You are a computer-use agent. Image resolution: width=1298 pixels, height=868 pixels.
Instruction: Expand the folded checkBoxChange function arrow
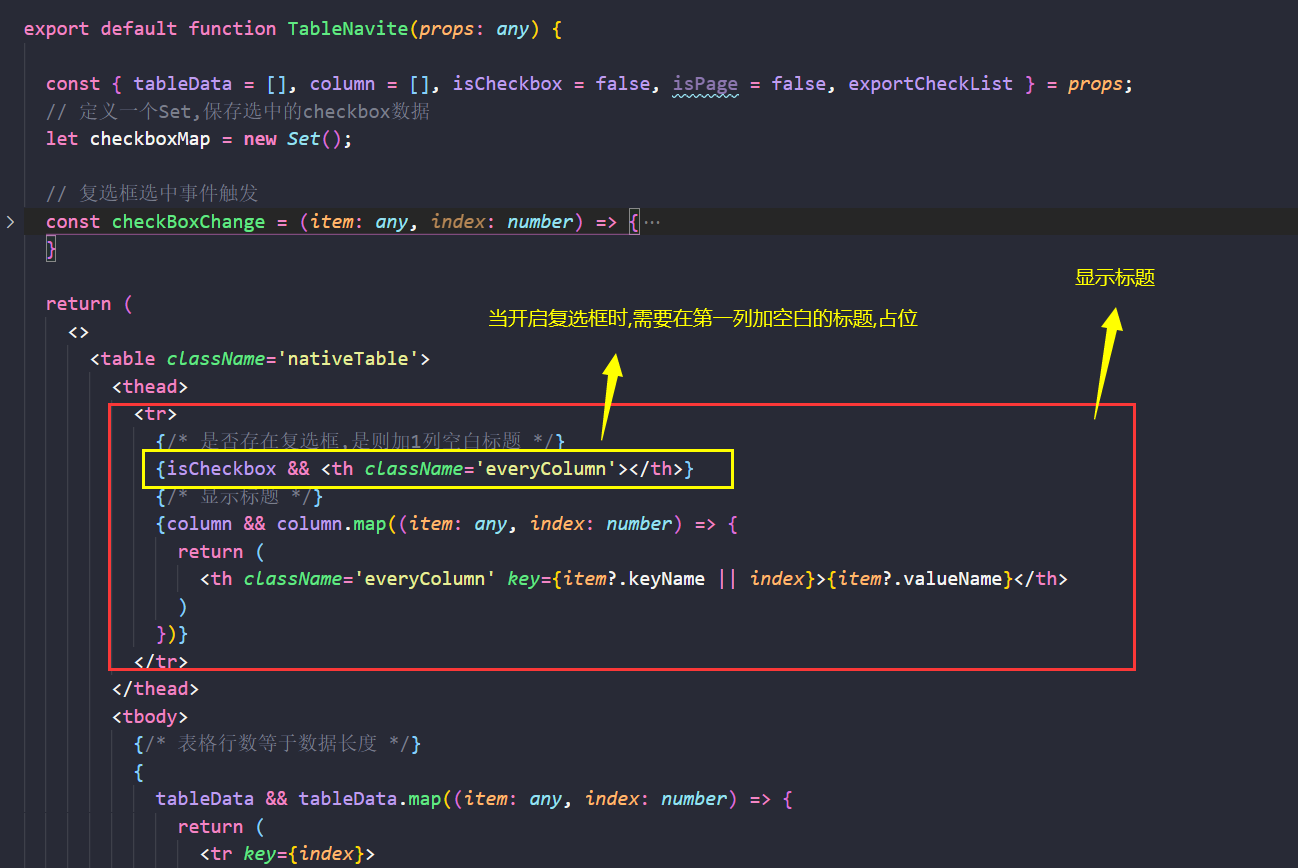10,222
